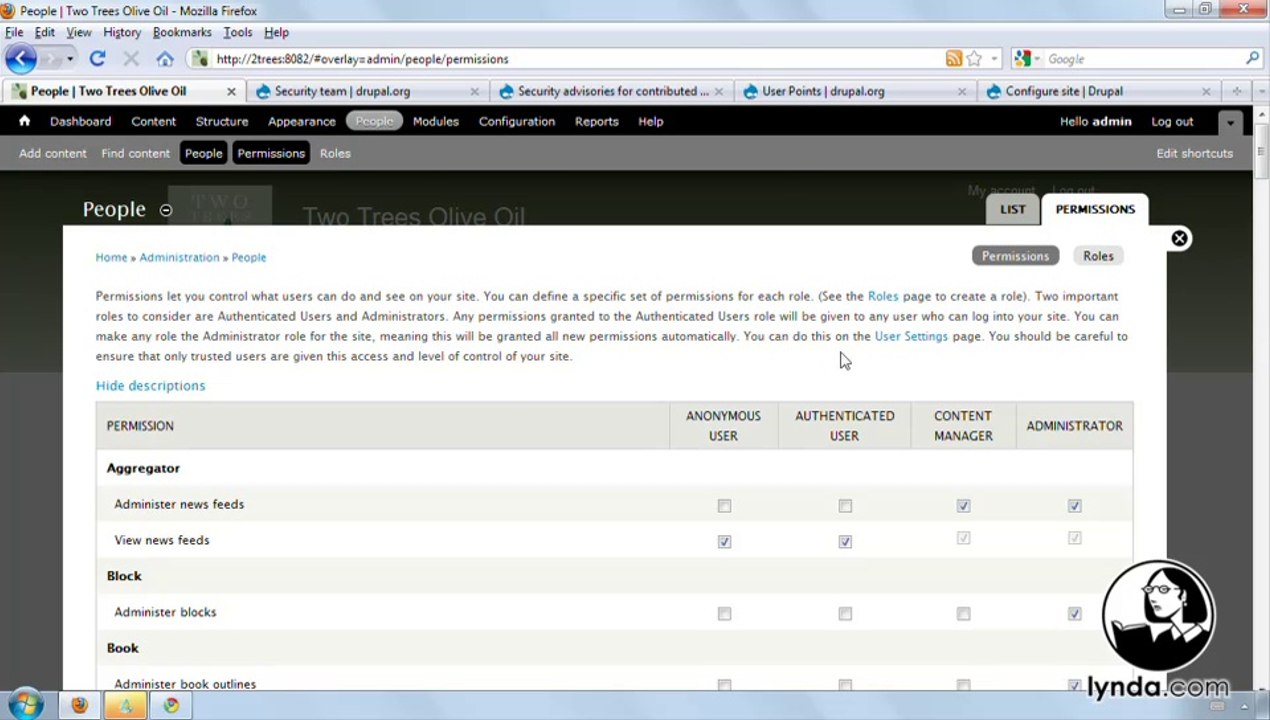Open Modules in the admin toolbar
1270x720 pixels.
click(436, 121)
